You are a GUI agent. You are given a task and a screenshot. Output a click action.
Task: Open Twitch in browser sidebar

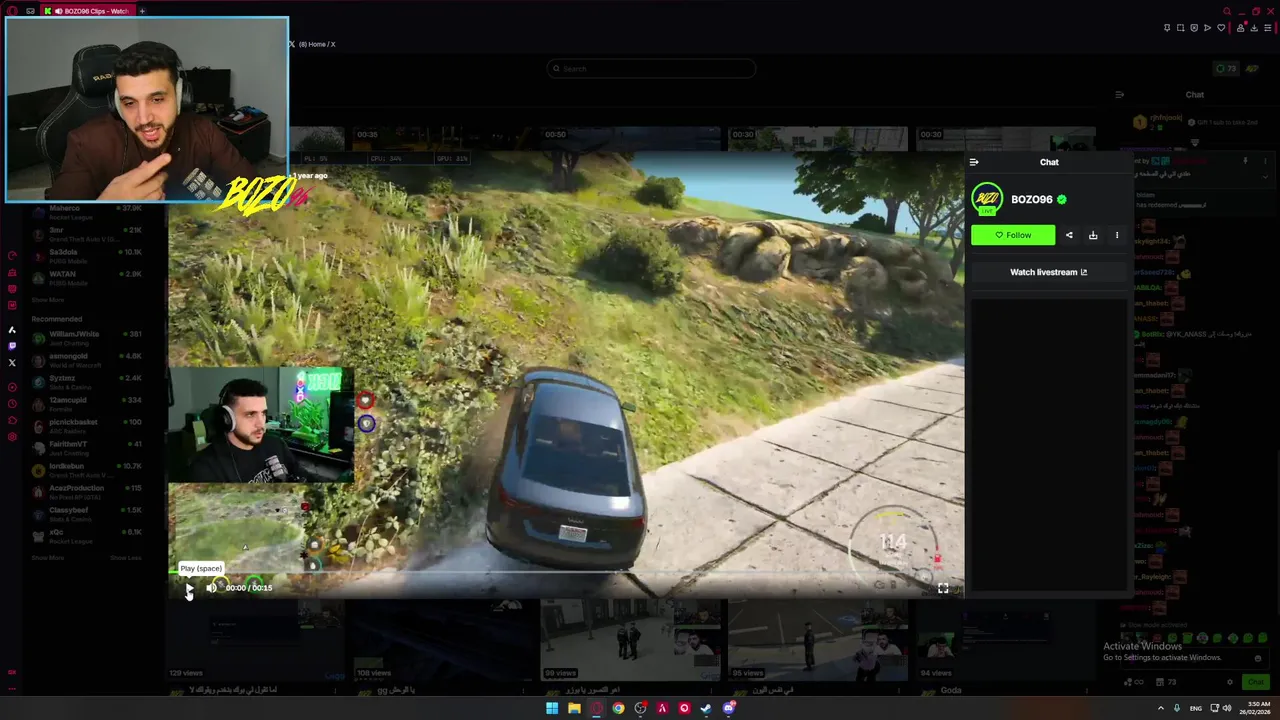[x=12, y=346]
